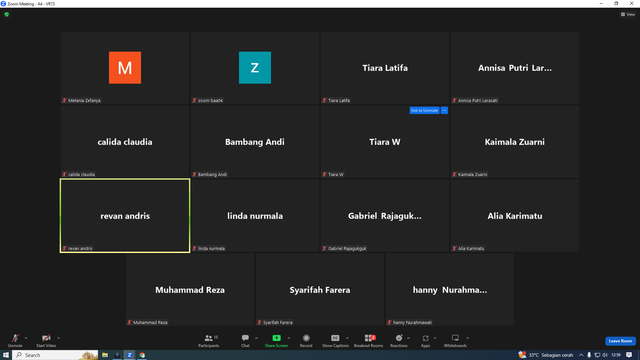Click the system tray network icon
Image resolution: width=640 pixels, height=360 pixels.
597,355
